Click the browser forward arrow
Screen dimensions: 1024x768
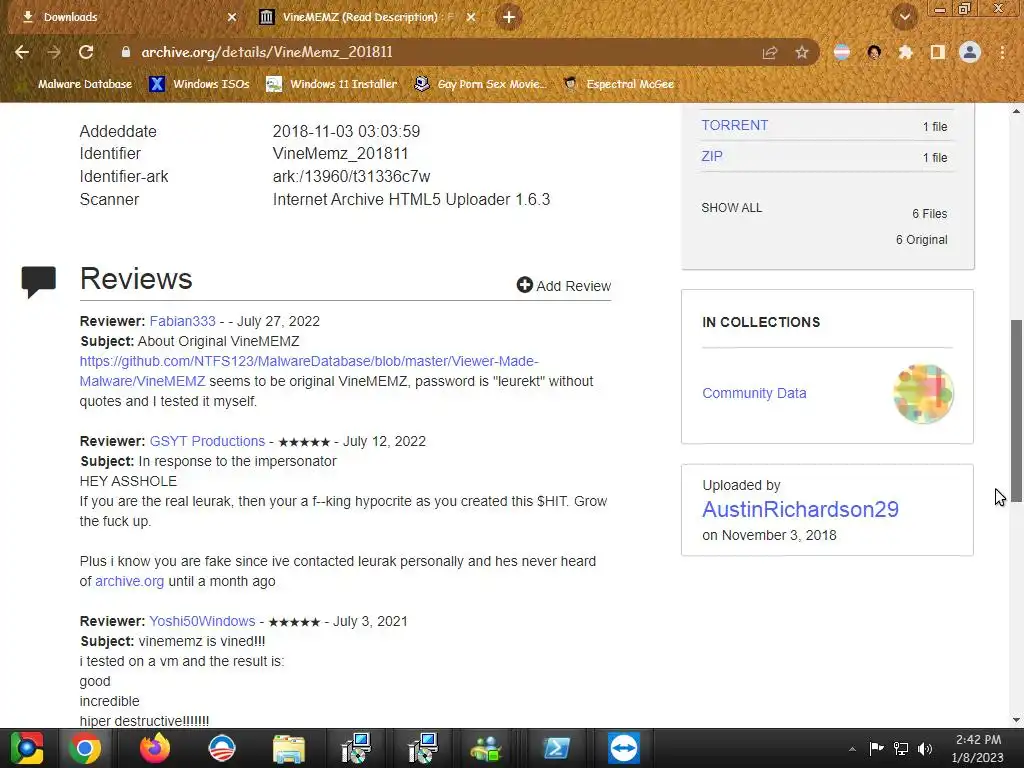tap(54, 52)
